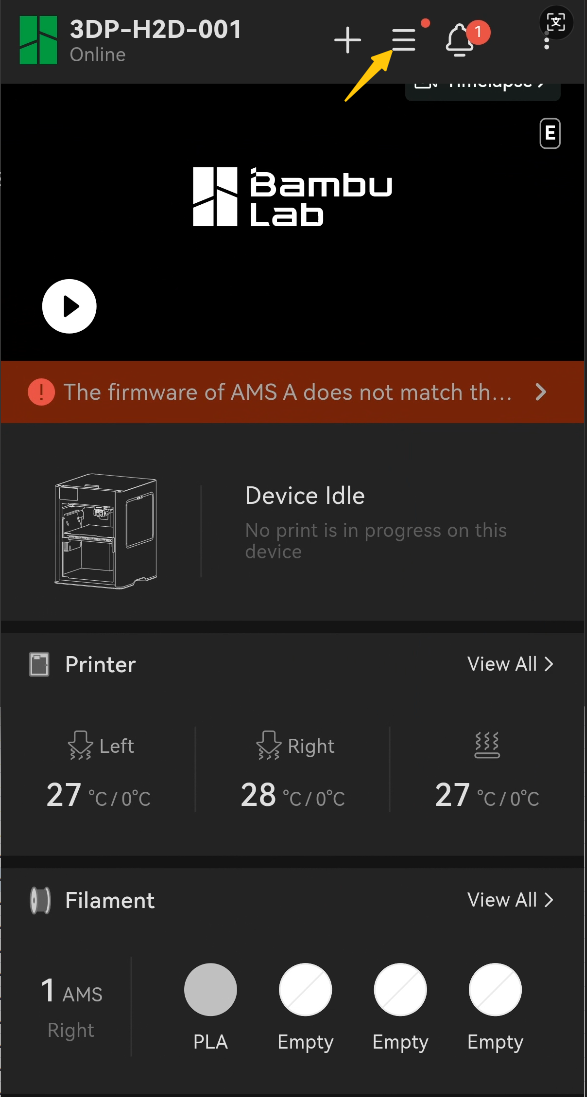Image resolution: width=587 pixels, height=1097 pixels.
Task: Click the green Bambu Lab printer logo
Action: 38,40
